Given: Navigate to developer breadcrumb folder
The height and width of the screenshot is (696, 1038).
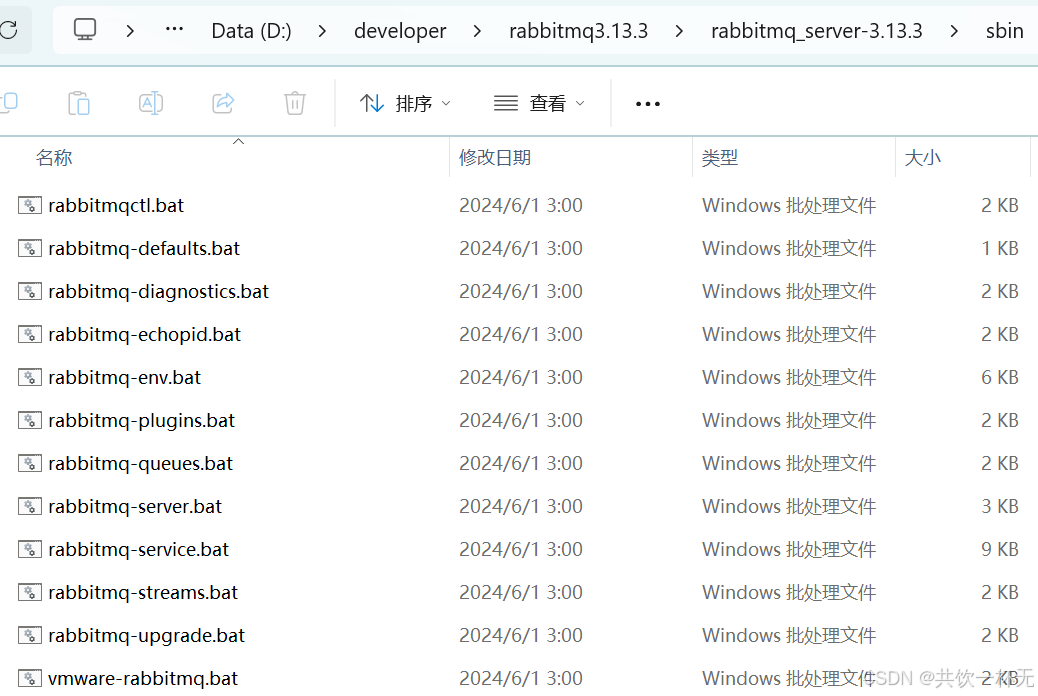Looking at the screenshot, I should (400, 30).
